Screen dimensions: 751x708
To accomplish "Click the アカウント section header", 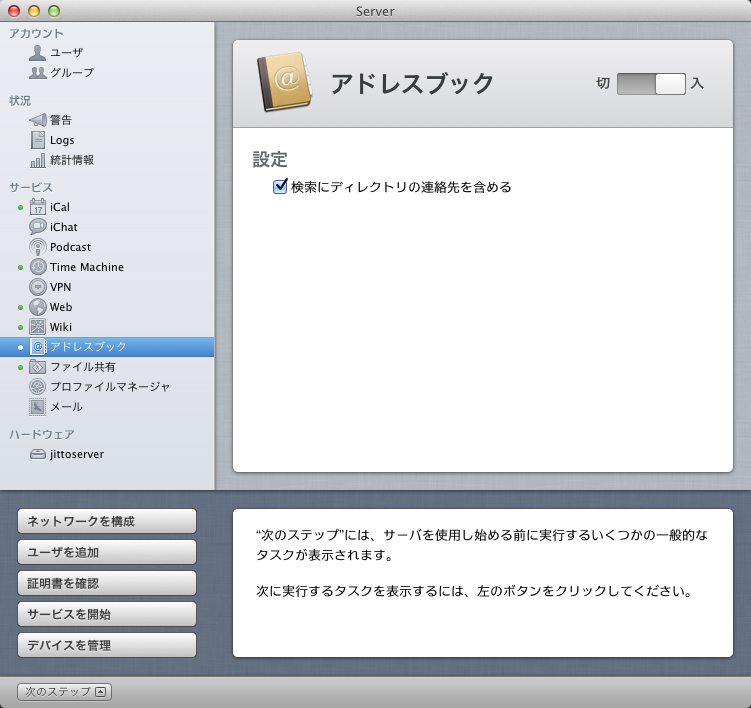I will (36, 33).
